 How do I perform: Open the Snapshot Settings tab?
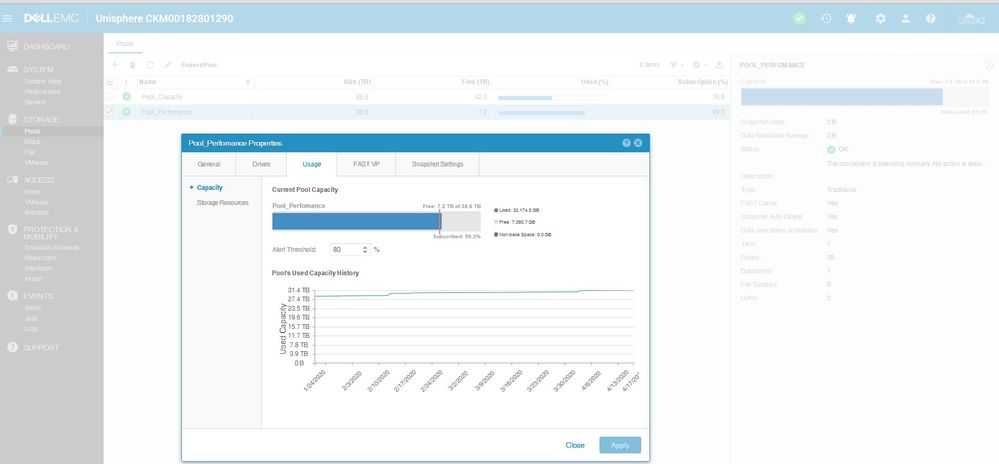coord(437,164)
